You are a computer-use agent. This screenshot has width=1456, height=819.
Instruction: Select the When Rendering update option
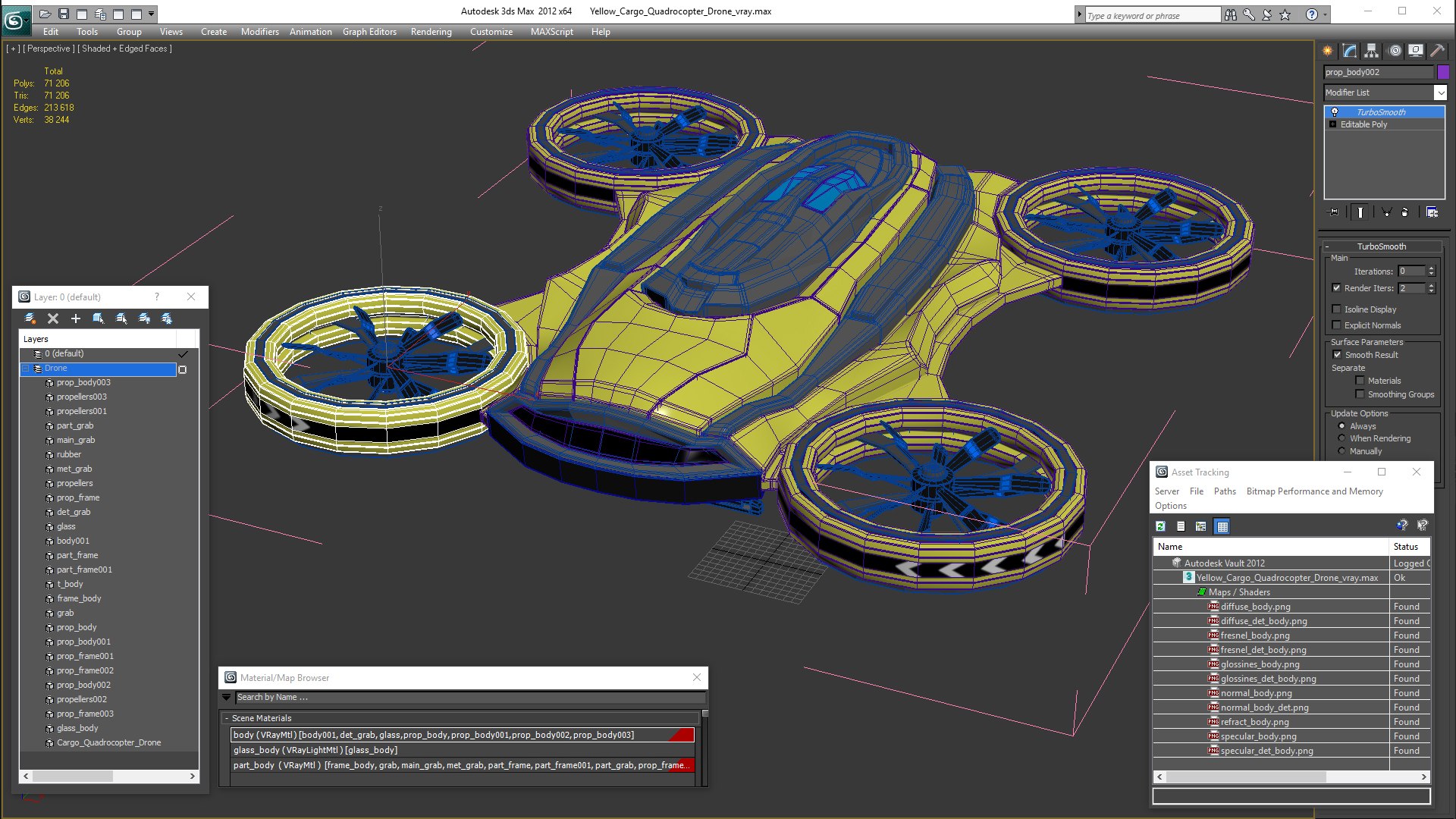click(x=1341, y=438)
